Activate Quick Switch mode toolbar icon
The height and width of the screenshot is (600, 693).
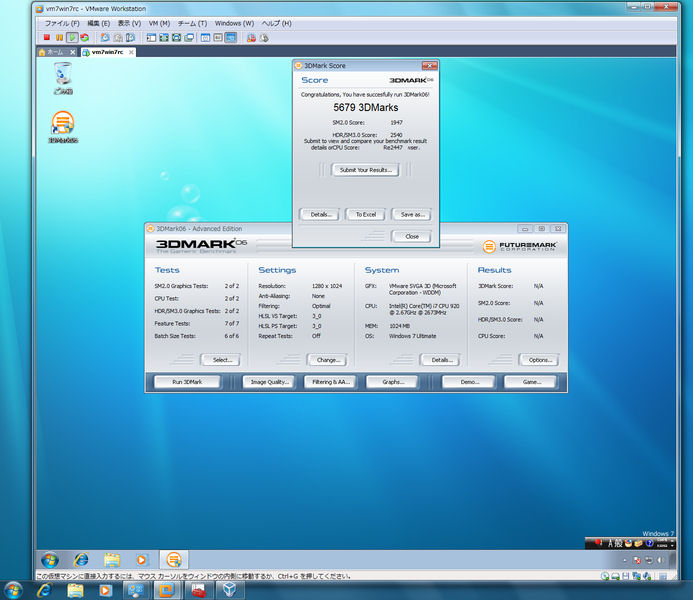tap(176, 38)
